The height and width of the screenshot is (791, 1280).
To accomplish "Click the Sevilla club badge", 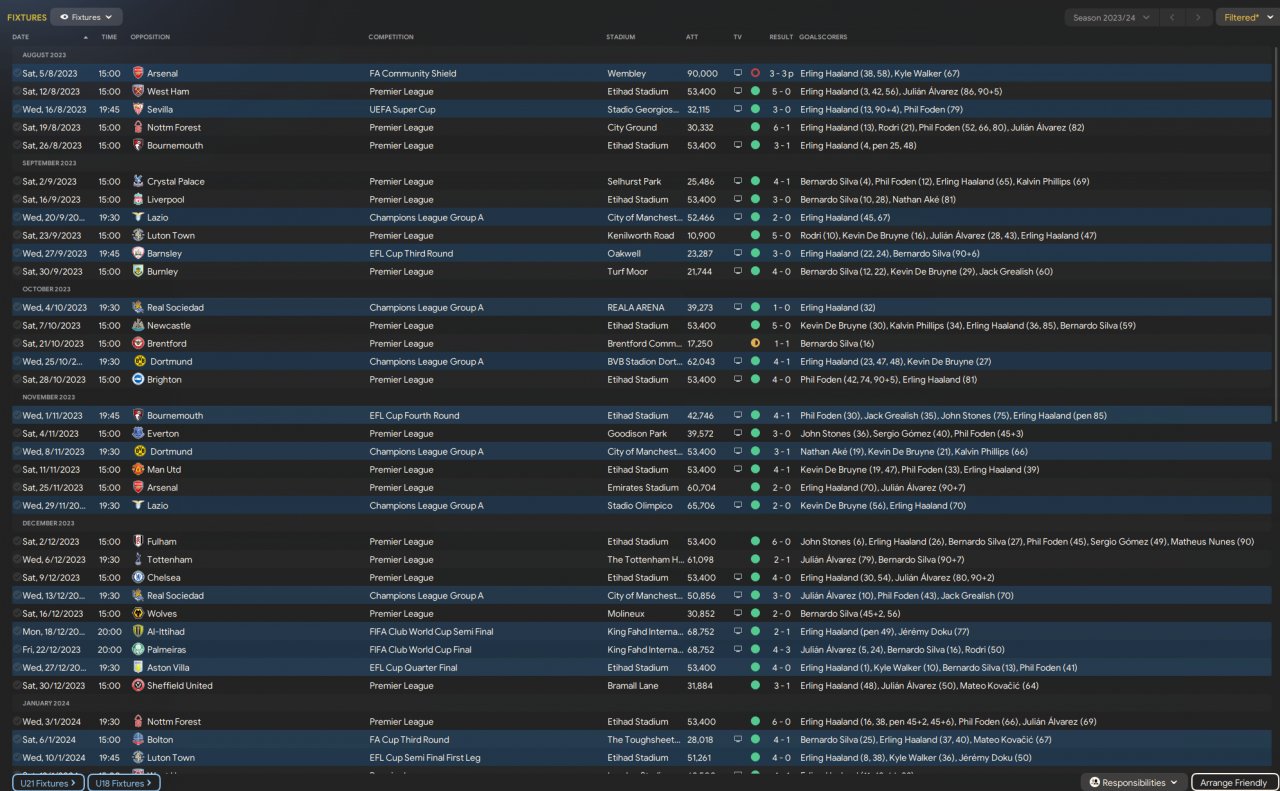I will coord(138,109).
